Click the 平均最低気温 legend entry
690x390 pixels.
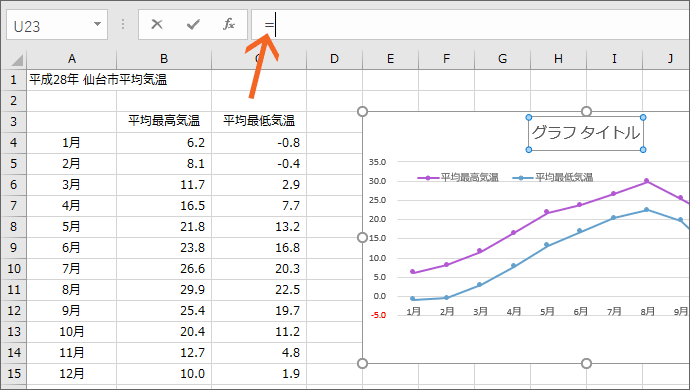coord(553,177)
